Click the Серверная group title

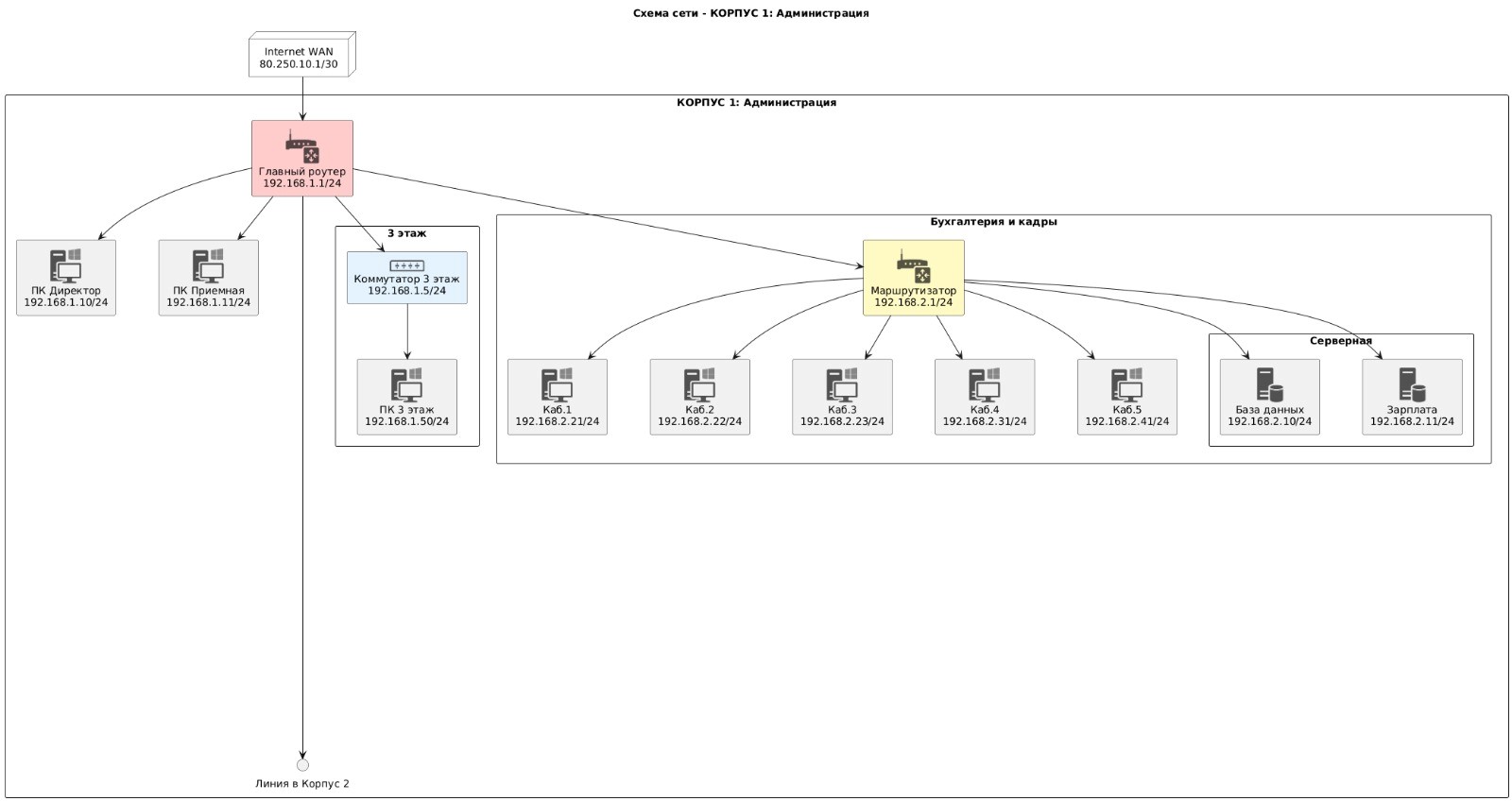pos(1340,341)
